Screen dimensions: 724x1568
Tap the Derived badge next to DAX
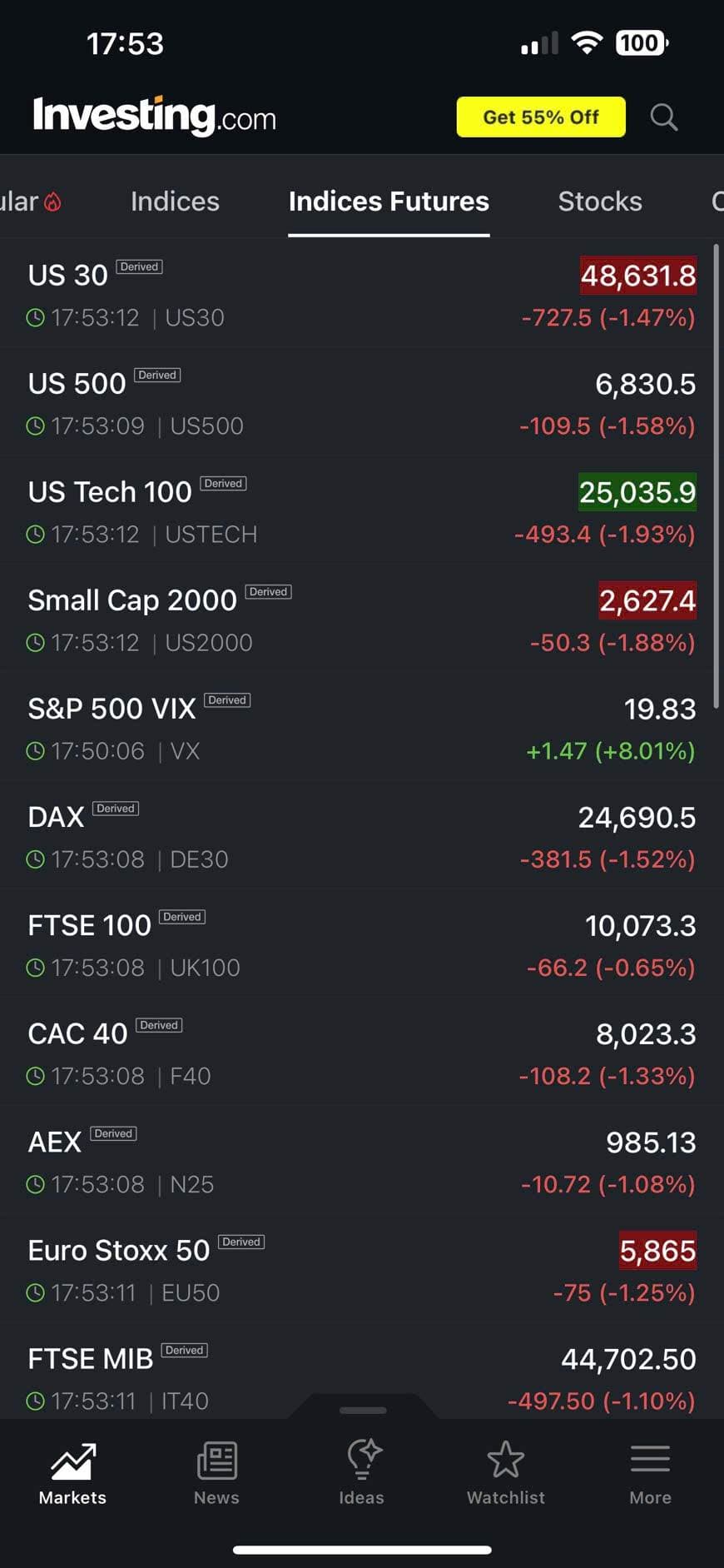point(116,809)
